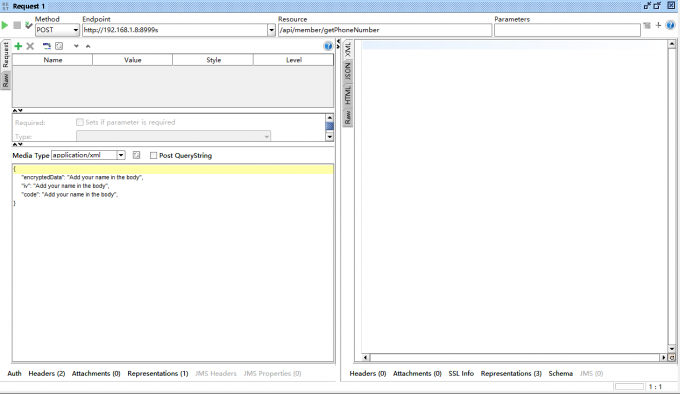This screenshot has width=680, height=394.
Task: Remove parameter with the gray X icon
Action: [x=30, y=46]
